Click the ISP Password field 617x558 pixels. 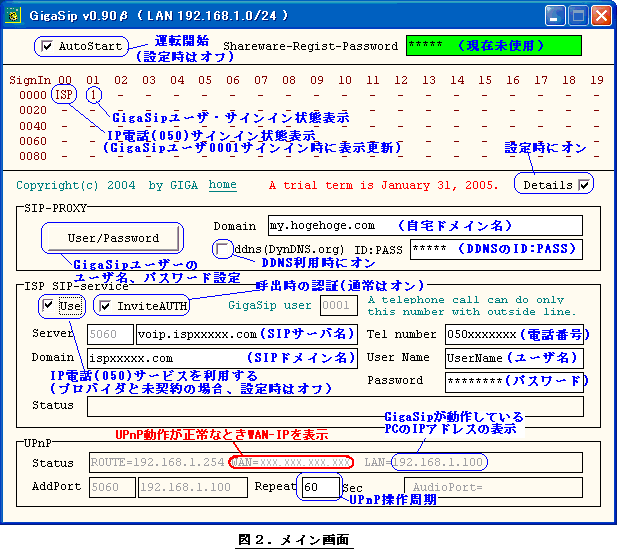[514, 382]
